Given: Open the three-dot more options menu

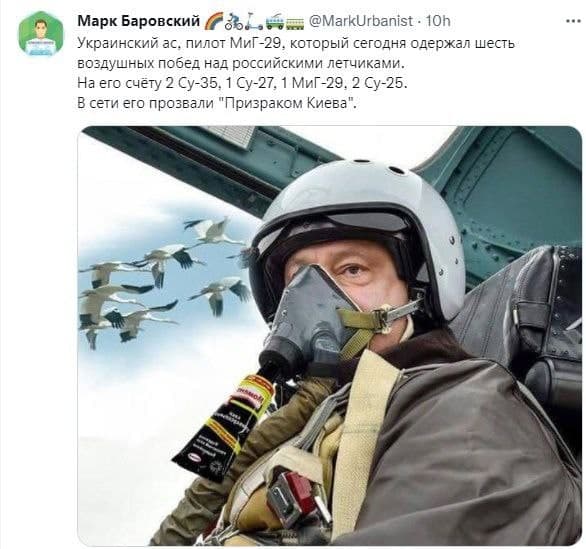Looking at the screenshot, I should [x=574, y=21].
